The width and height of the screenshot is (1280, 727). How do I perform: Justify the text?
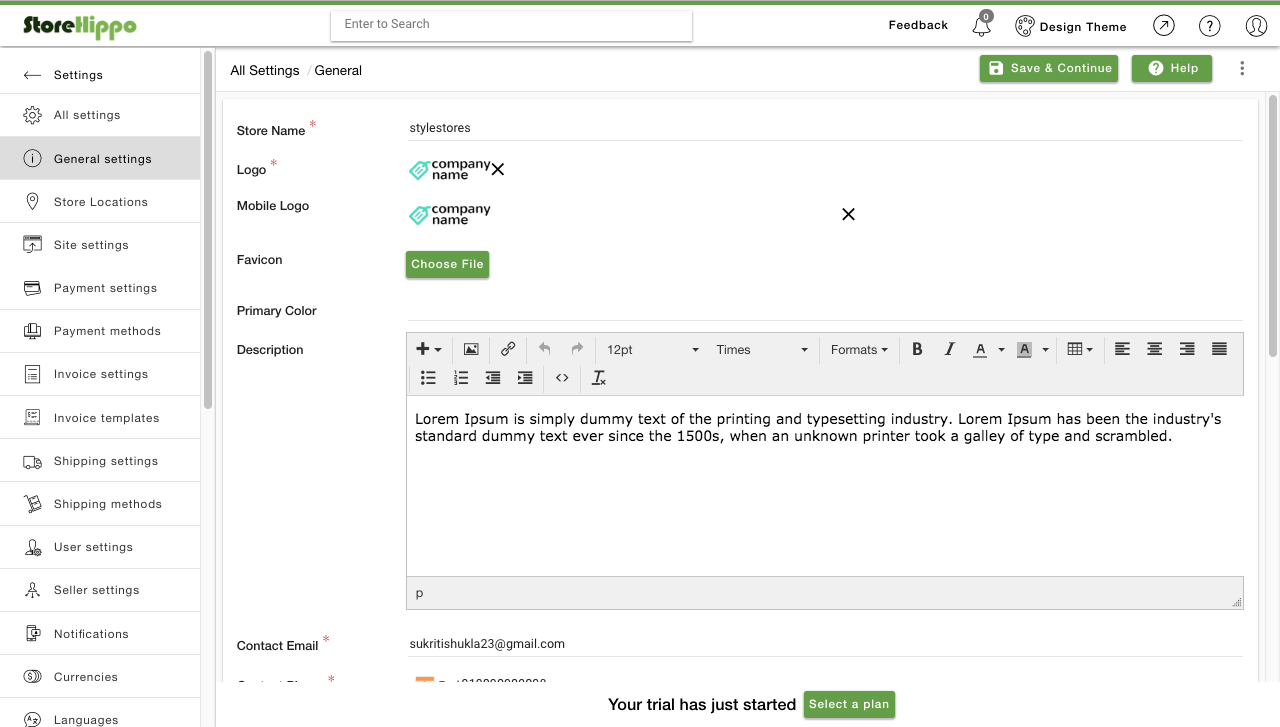pos(1219,349)
